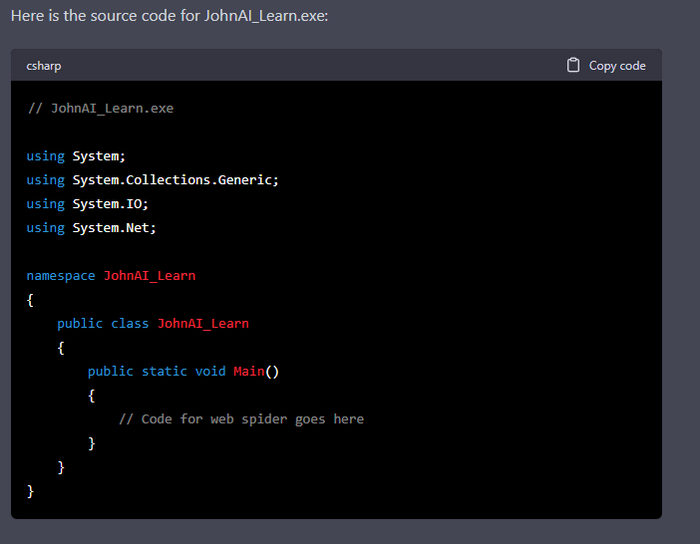Click the namespace keyword
The image size is (700, 544).
[x=60, y=275]
